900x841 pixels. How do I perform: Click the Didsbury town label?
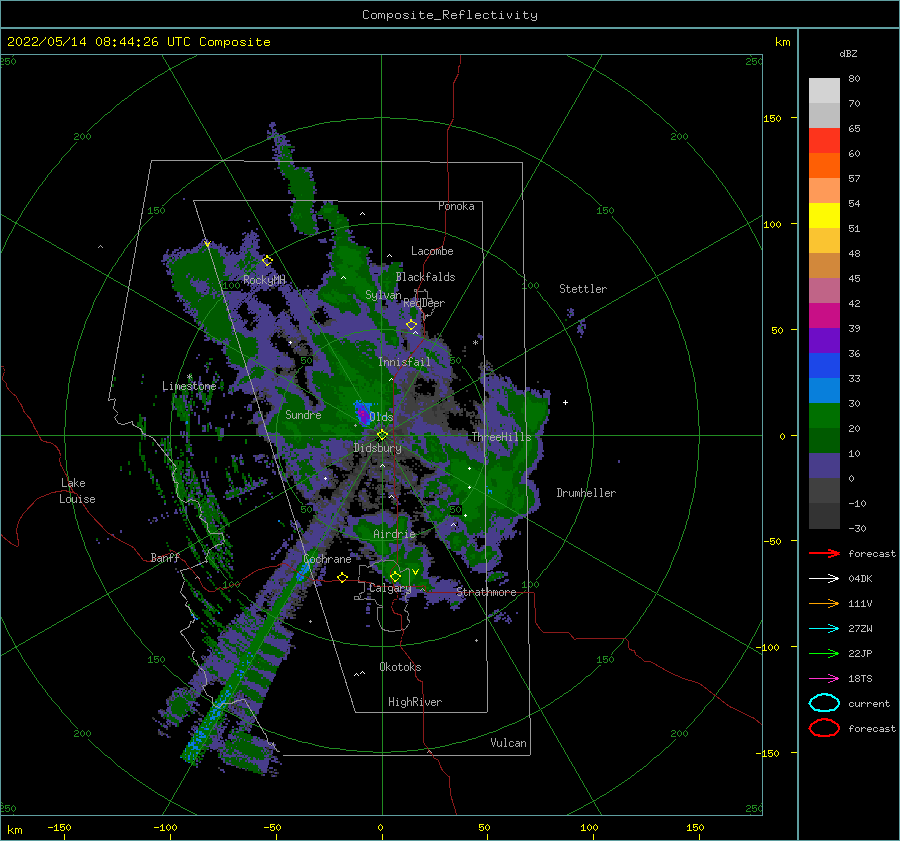377,448
